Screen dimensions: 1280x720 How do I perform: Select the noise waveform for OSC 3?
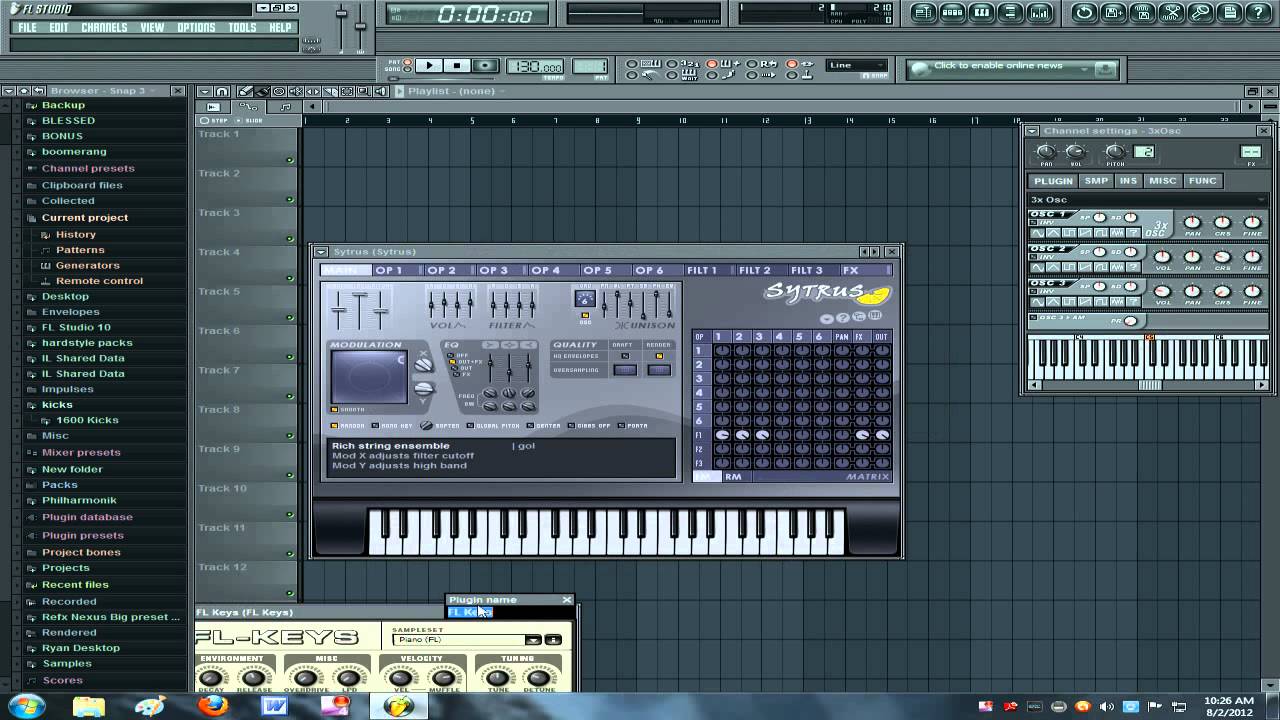(1117, 302)
